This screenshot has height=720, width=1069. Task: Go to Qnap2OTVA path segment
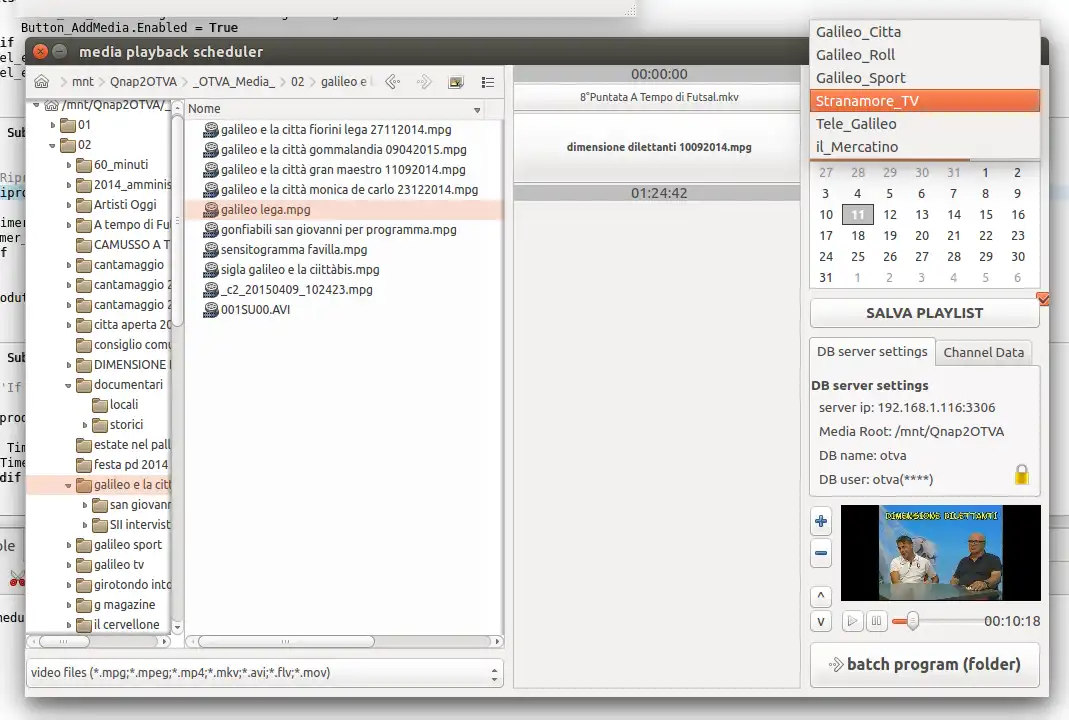(x=143, y=82)
